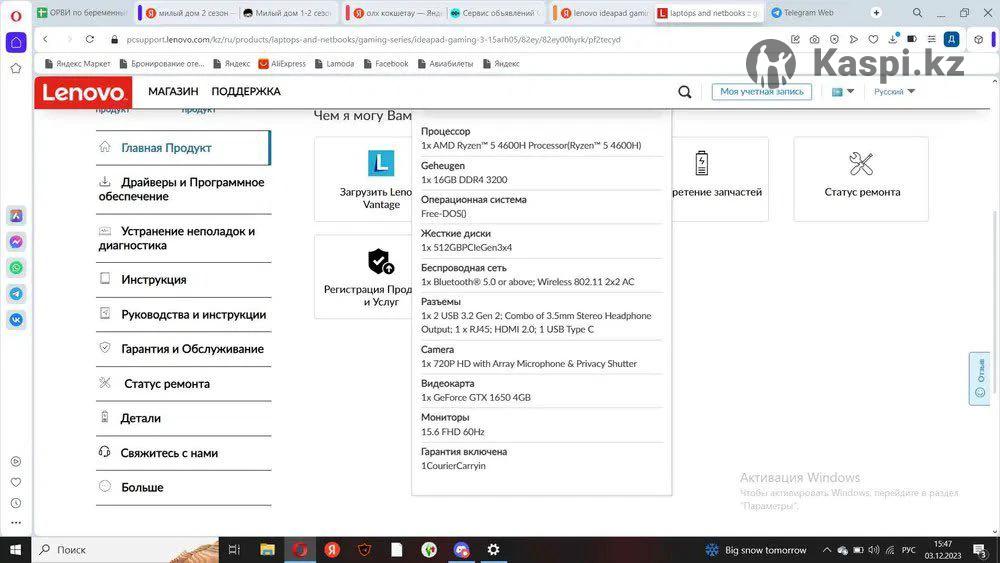This screenshot has height=563, width=1000.
Task: Go back with browser back arrow
Action: (46, 40)
